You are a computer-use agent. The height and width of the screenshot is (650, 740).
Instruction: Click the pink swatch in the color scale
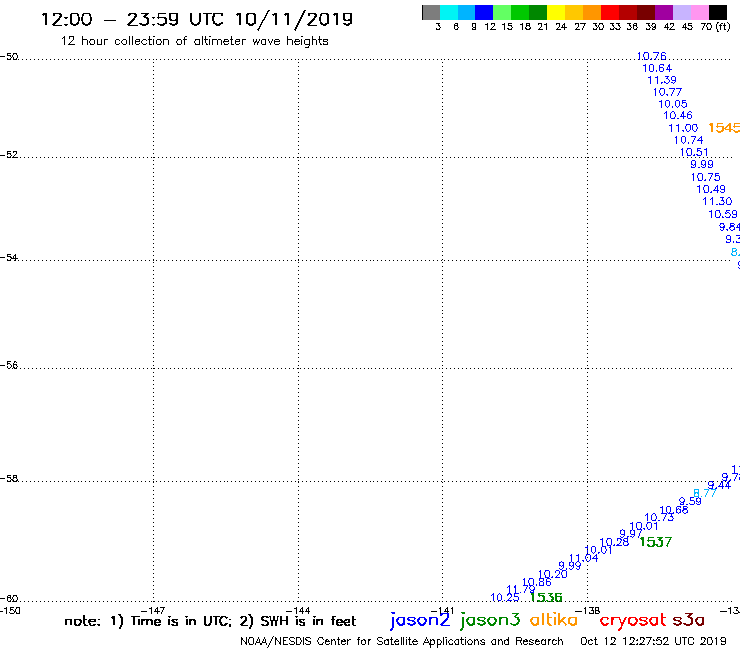[699, 12]
